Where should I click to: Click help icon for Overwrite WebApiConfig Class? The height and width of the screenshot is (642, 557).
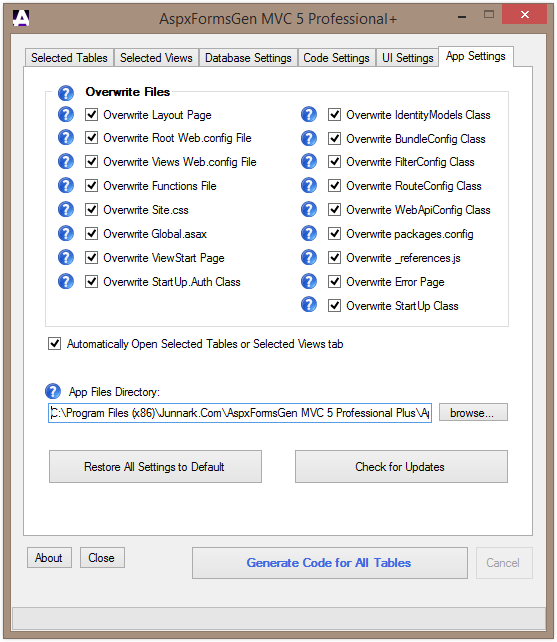(309, 209)
